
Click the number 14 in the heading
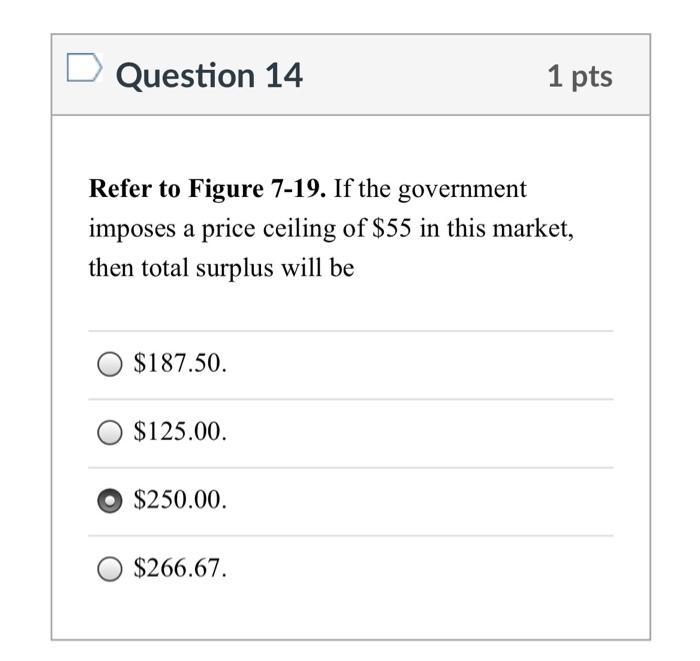click(284, 75)
